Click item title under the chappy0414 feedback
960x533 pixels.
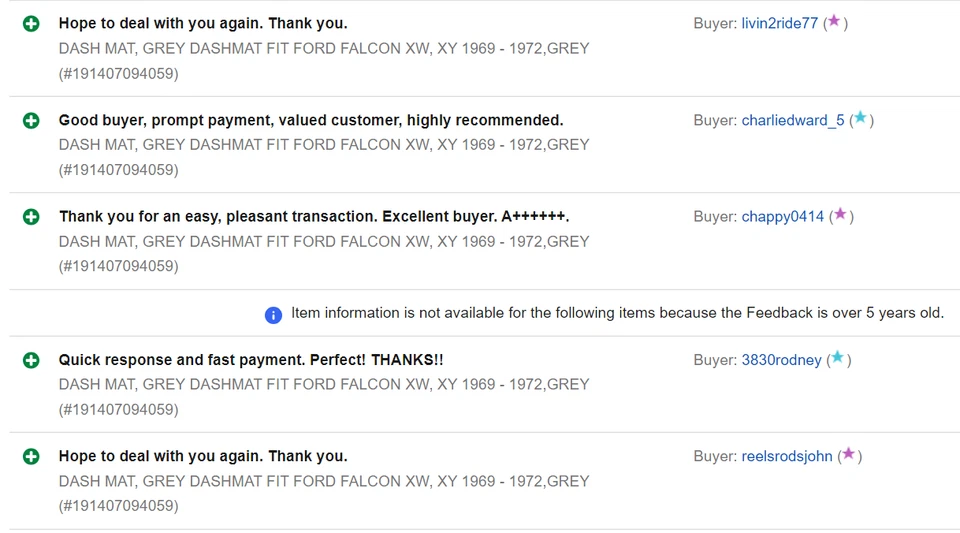(x=324, y=241)
